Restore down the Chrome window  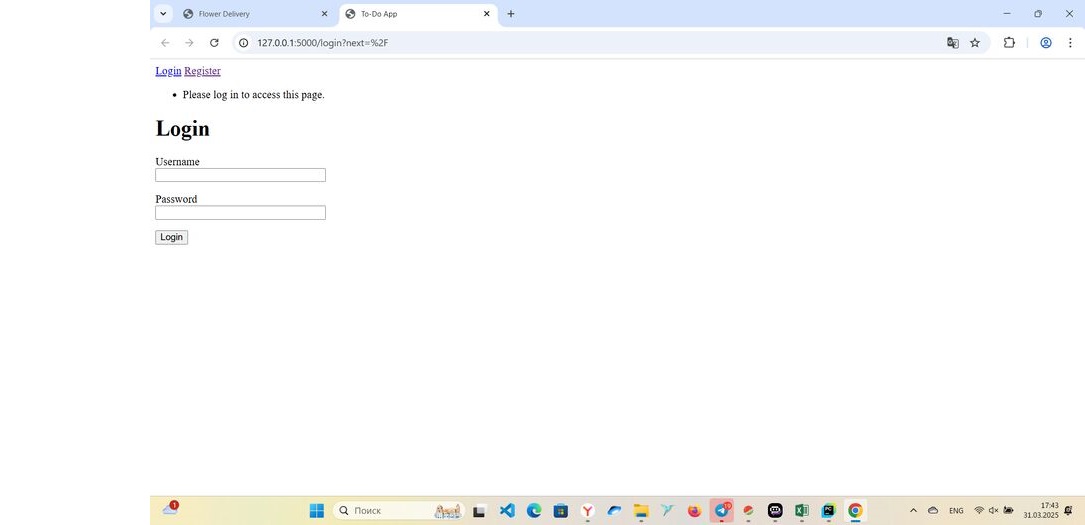(1037, 14)
